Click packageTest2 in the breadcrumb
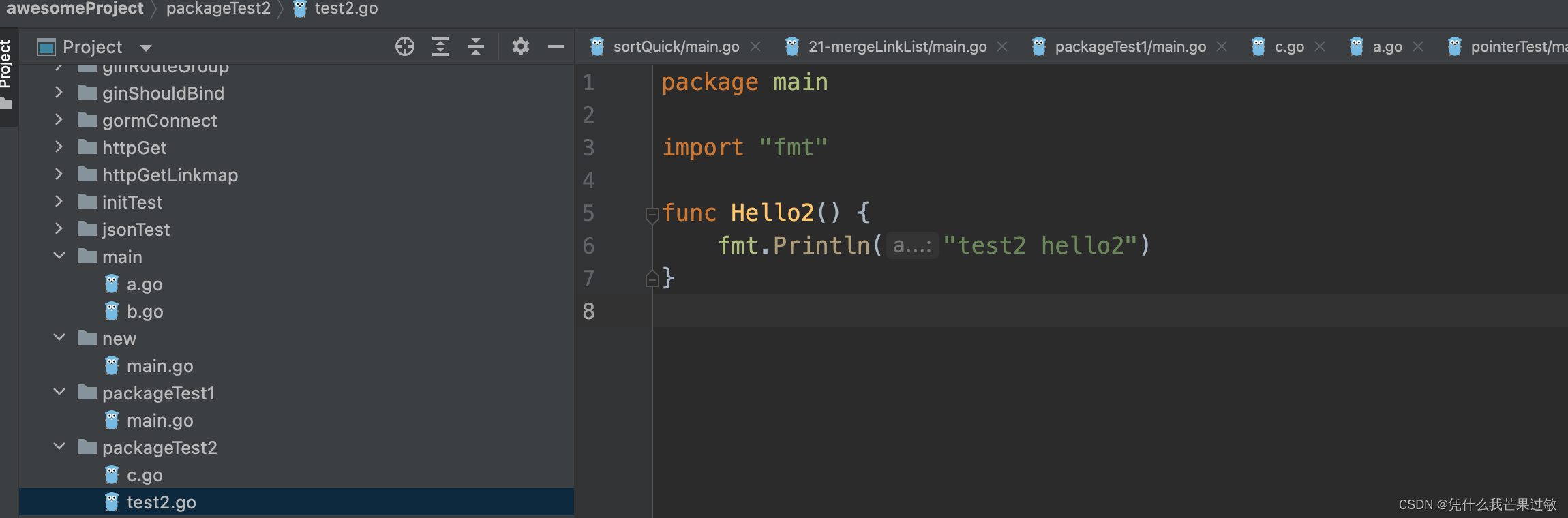The width and height of the screenshot is (1568, 518). [x=218, y=8]
